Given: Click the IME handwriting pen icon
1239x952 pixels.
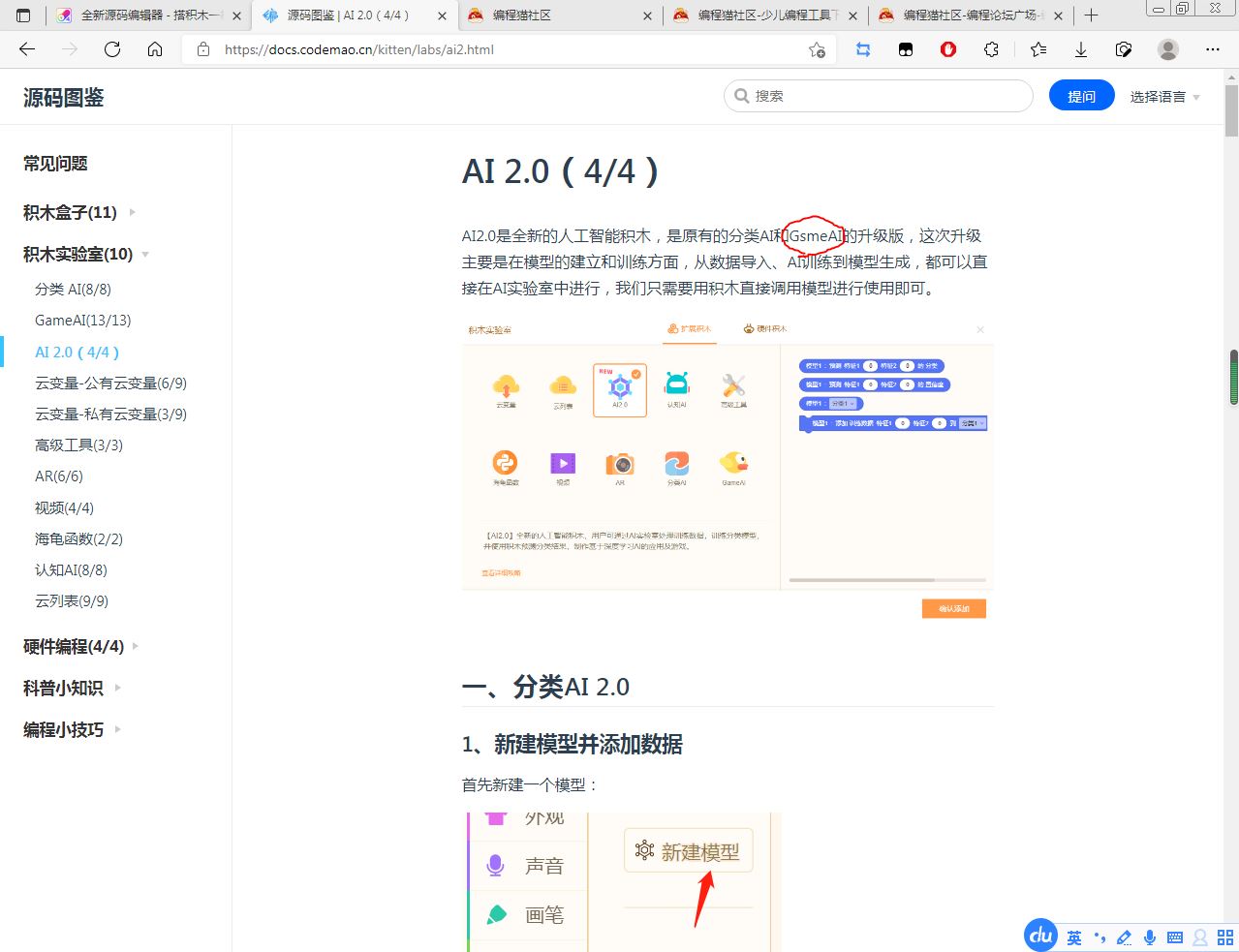Looking at the screenshot, I should (x=1124, y=937).
